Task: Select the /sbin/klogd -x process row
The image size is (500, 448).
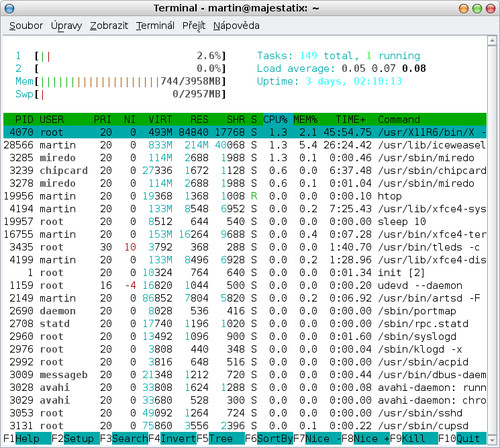Action: (245, 349)
